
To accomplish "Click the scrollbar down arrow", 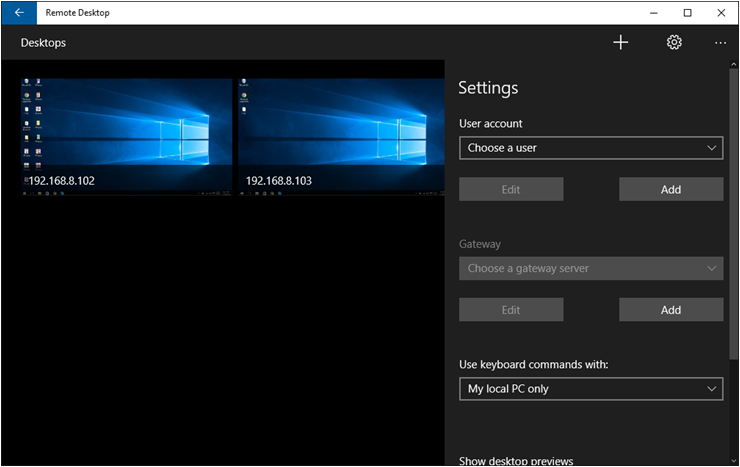I will click(x=733, y=461).
